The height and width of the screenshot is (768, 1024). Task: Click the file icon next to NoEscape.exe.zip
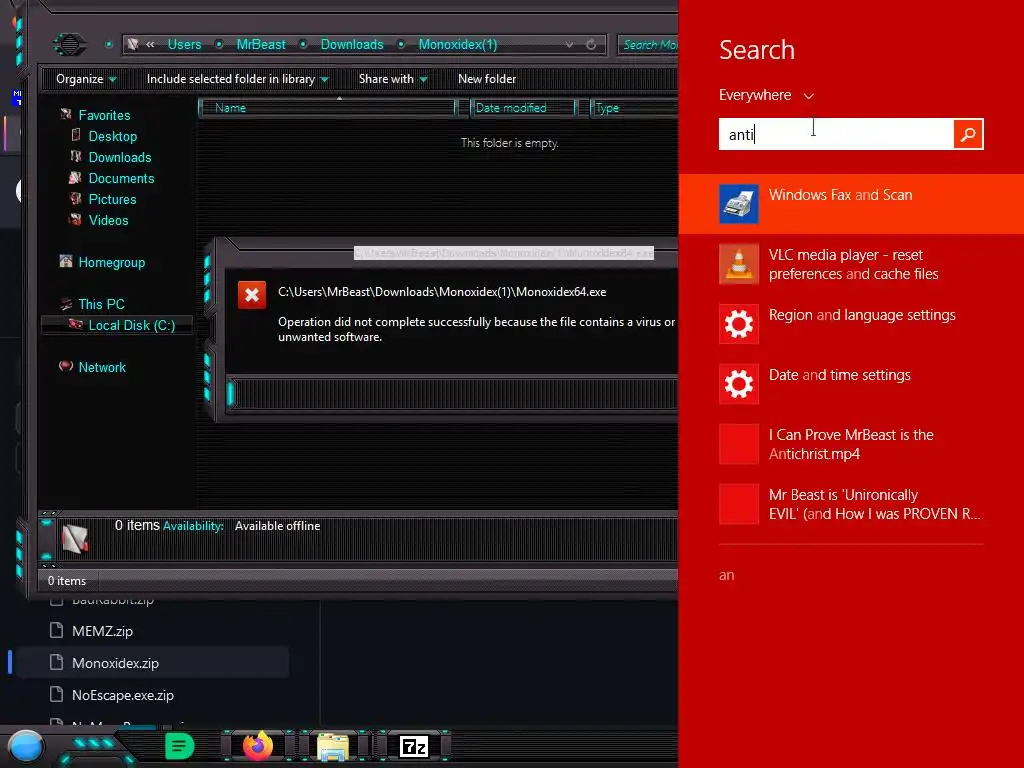[57, 694]
